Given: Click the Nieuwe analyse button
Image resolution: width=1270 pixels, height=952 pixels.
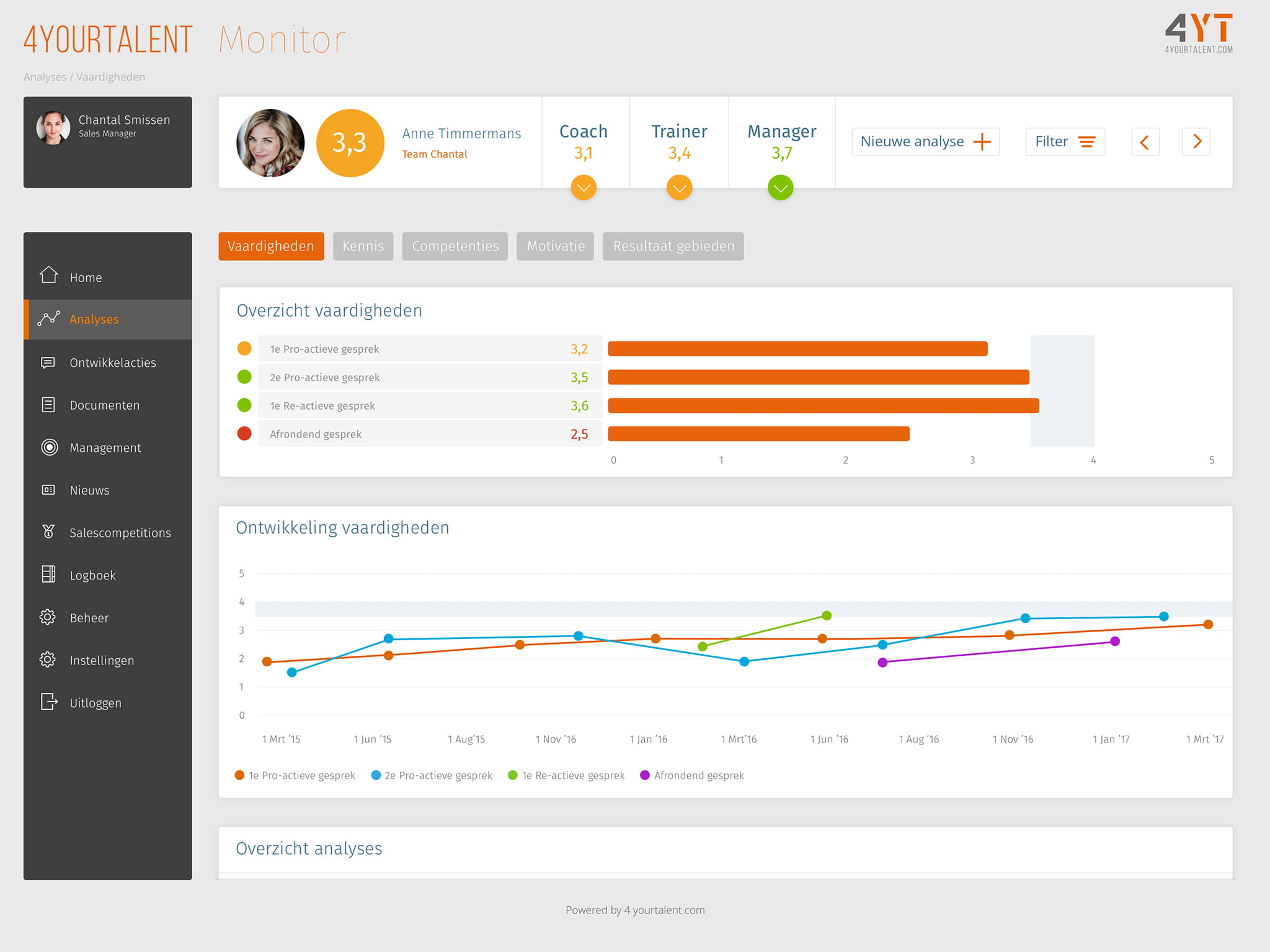Looking at the screenshot, I should (925, 142).
